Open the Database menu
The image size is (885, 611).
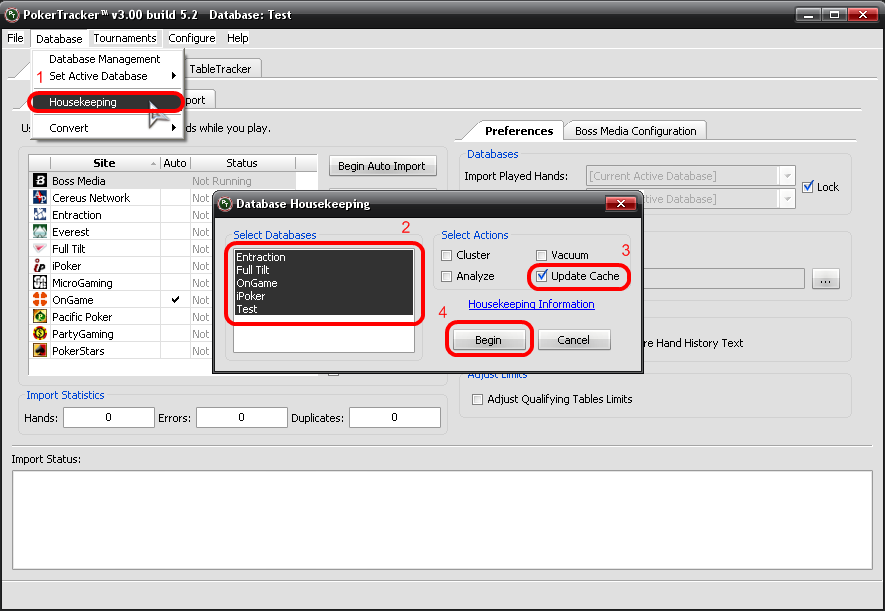point(59,38)
